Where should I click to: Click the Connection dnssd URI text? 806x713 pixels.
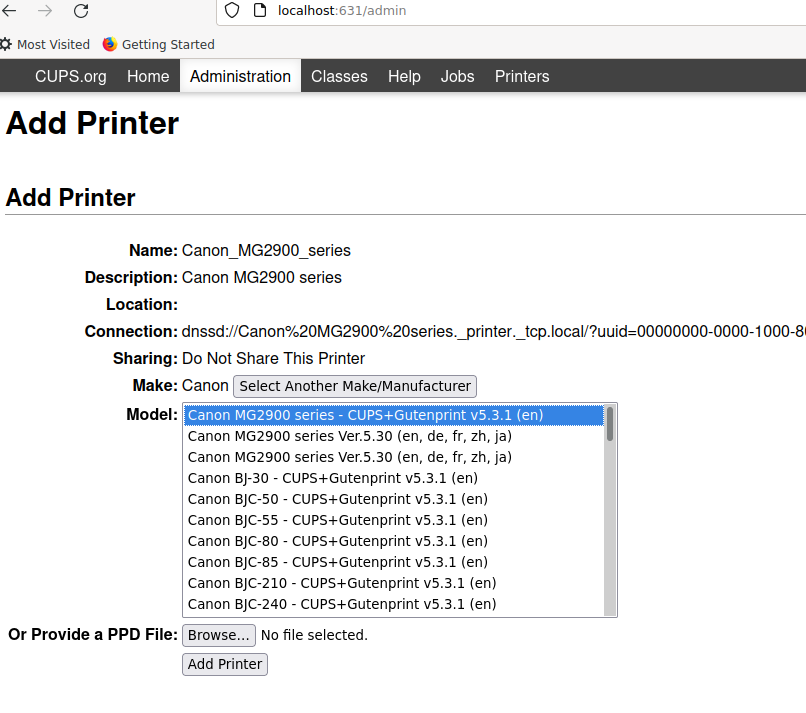coord(493,332)
